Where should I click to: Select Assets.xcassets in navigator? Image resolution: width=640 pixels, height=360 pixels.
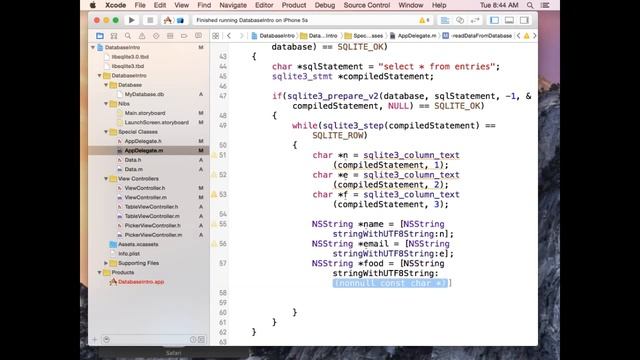138,244
